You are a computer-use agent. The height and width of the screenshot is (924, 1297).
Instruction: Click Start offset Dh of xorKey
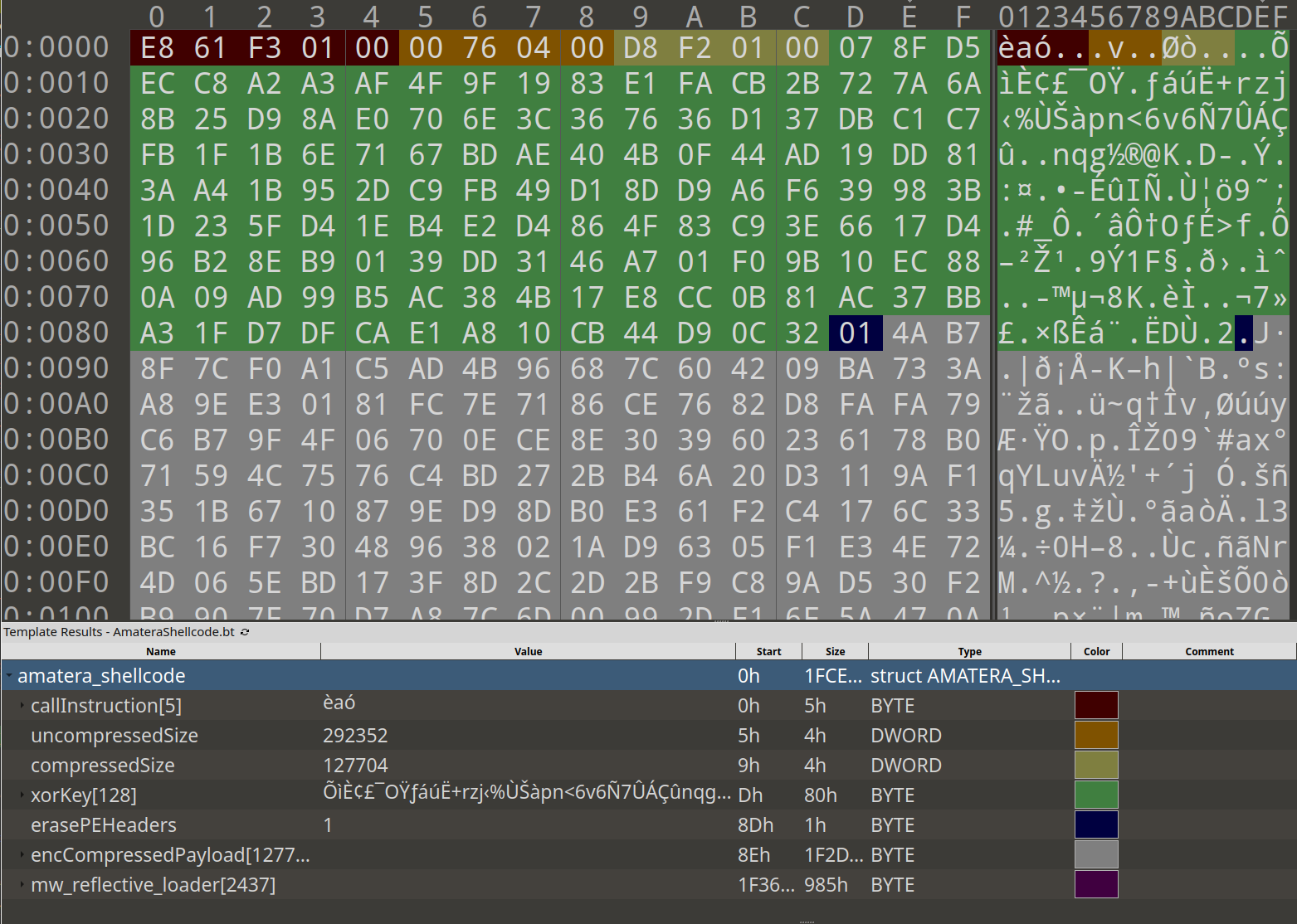[x=750, y=795]
